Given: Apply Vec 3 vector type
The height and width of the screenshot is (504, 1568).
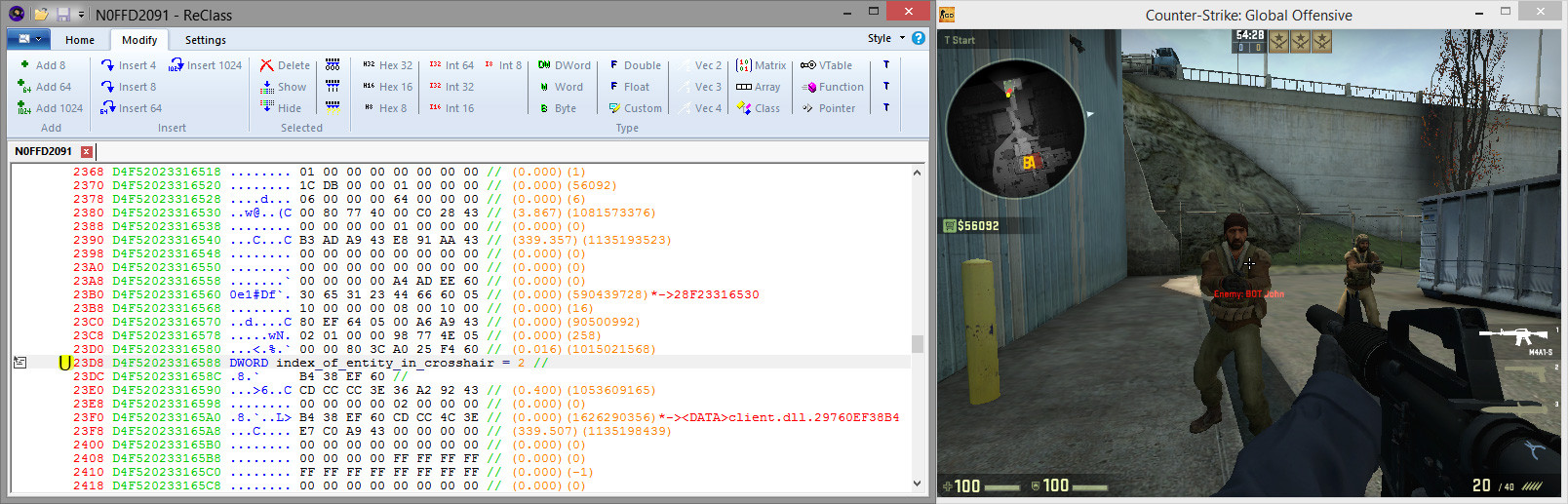Looking at the screenshot, I should (x=701, y=87).
